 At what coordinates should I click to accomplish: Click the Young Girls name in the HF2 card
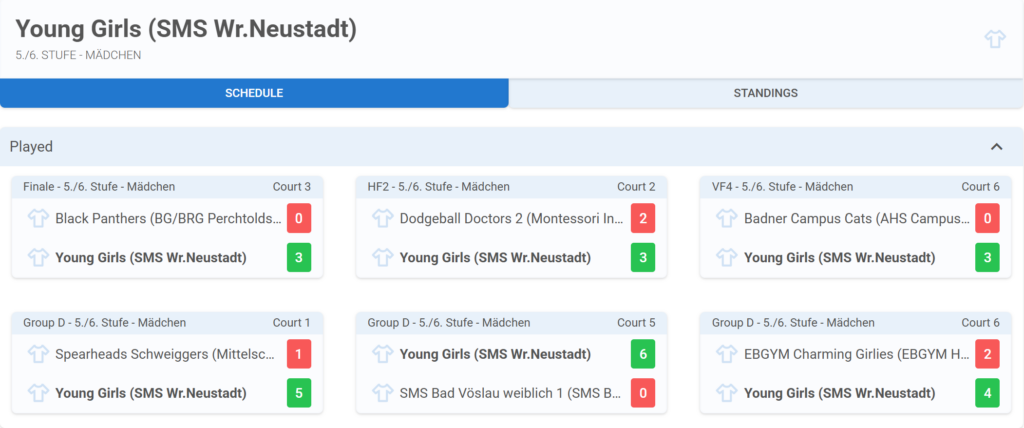point(495,257)
